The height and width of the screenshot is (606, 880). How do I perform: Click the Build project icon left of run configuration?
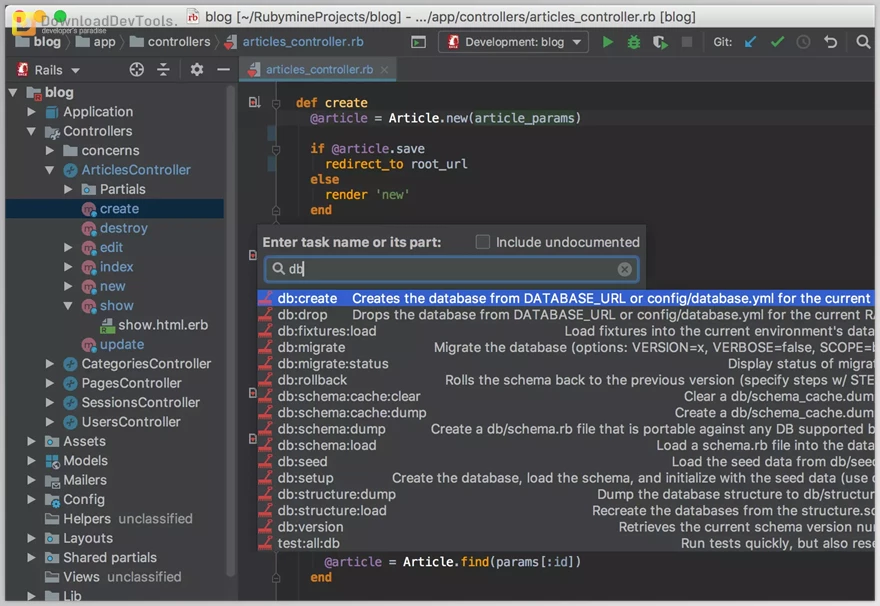point(419,42)
